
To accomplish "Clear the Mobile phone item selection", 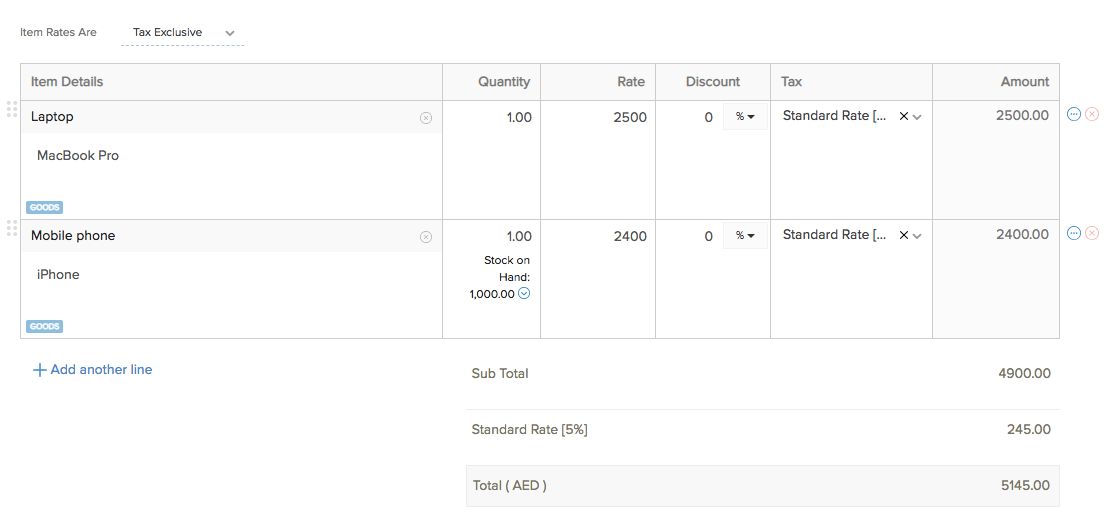I will [426, 237].
